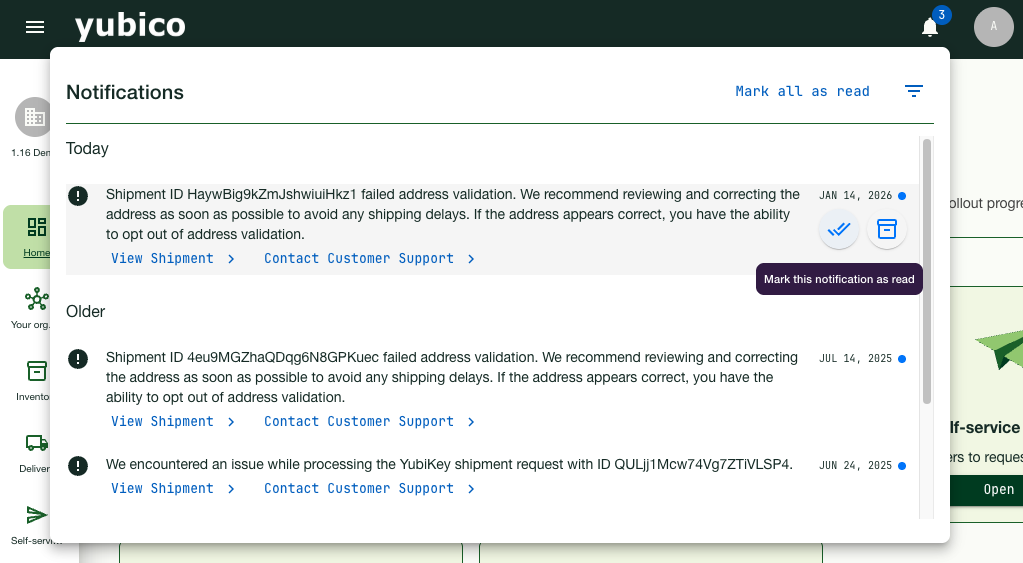Open Self-service paper plane sidebar icon

point(36,520)
